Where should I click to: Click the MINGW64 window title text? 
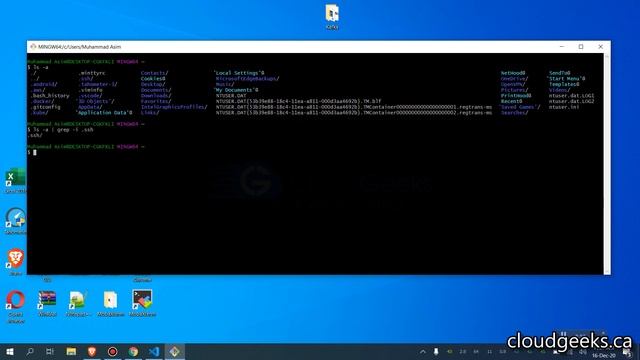(79, 47)
